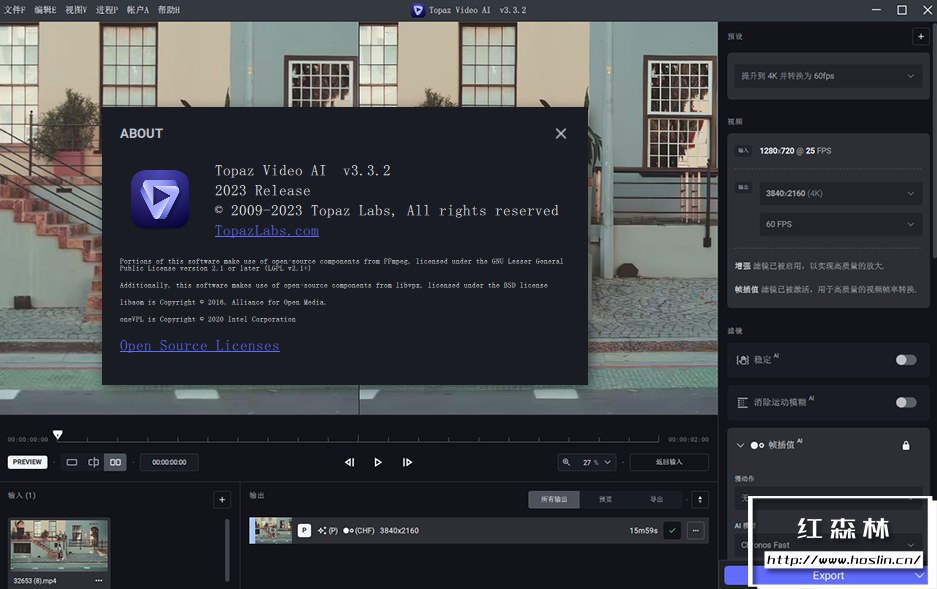Screen dimensions: 937x589
Task: Click the output row thumbnail
Action: point(271,530)
